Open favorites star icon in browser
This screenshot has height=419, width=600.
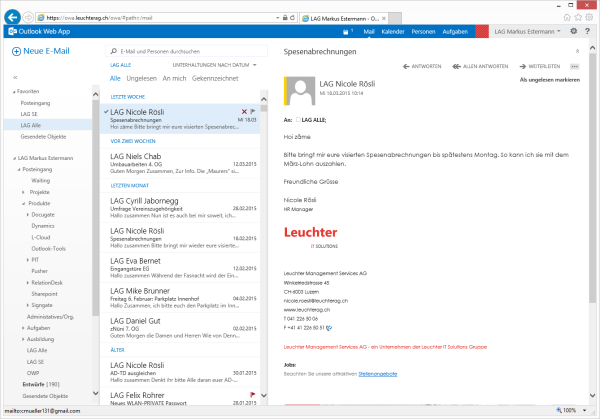[x=578, y=18]
